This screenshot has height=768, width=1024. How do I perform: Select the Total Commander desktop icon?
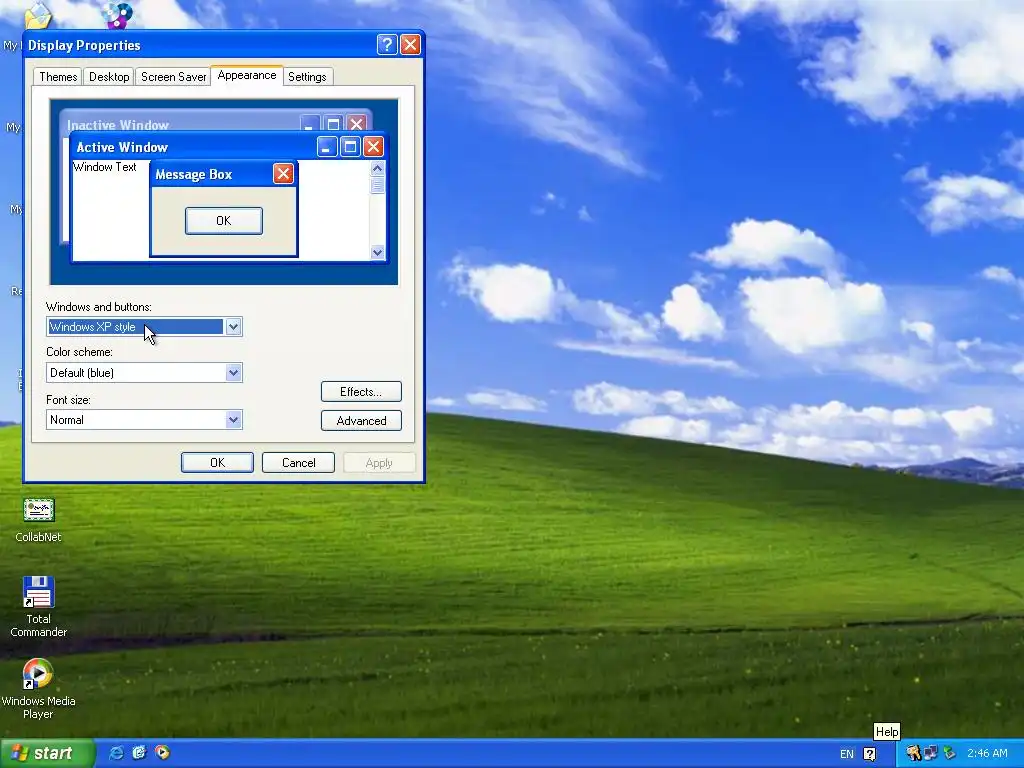pos(39,605)
